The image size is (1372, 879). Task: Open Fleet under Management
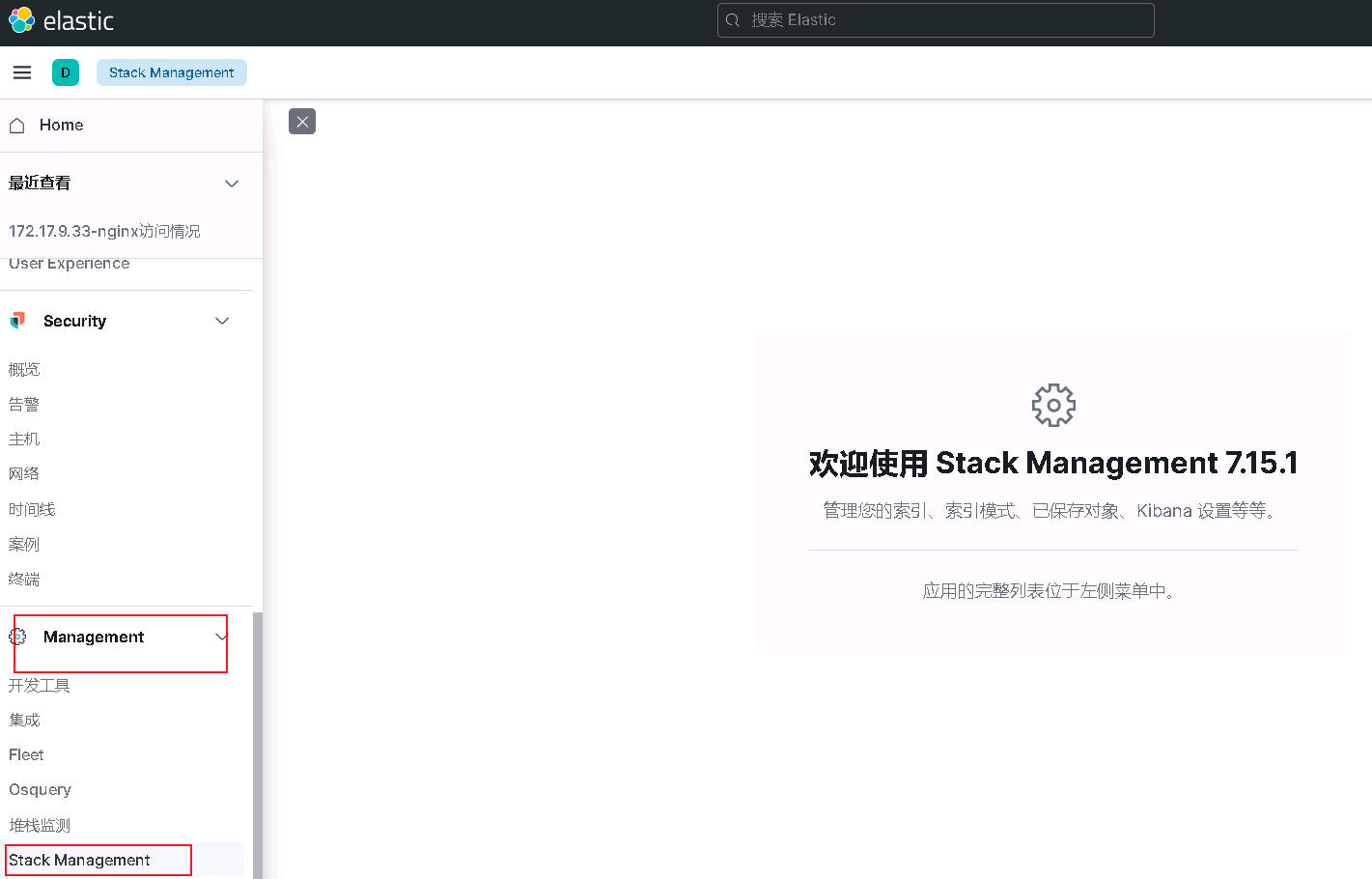27,755
